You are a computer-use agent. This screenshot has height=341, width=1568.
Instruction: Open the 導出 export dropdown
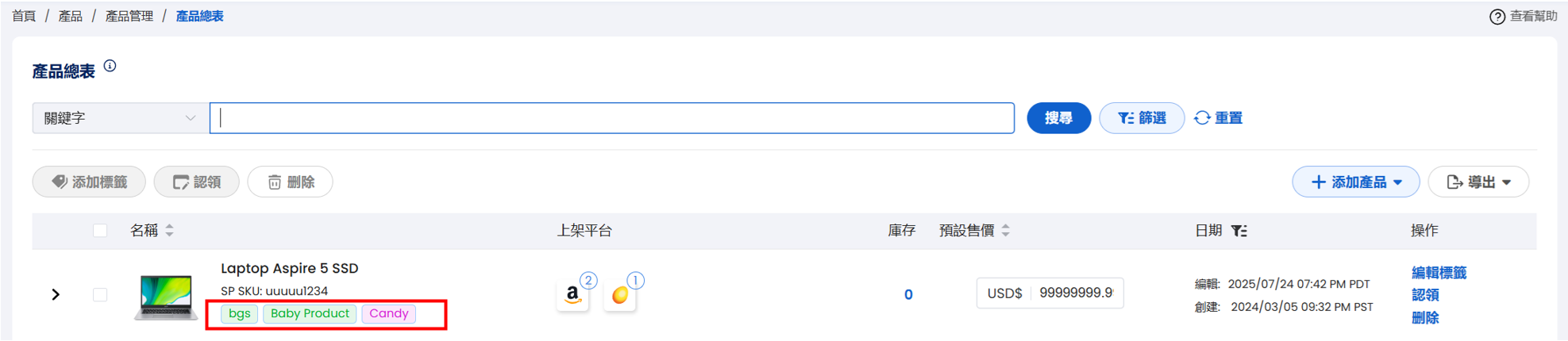(x=1478, y=182)
